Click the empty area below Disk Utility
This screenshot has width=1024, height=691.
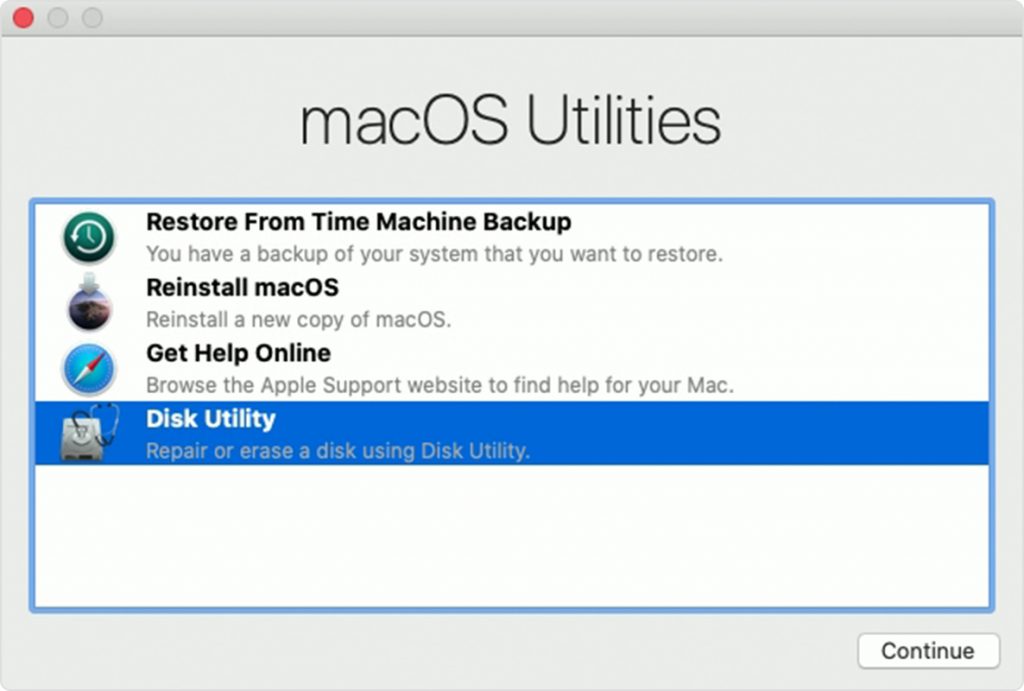coord(512,530)
